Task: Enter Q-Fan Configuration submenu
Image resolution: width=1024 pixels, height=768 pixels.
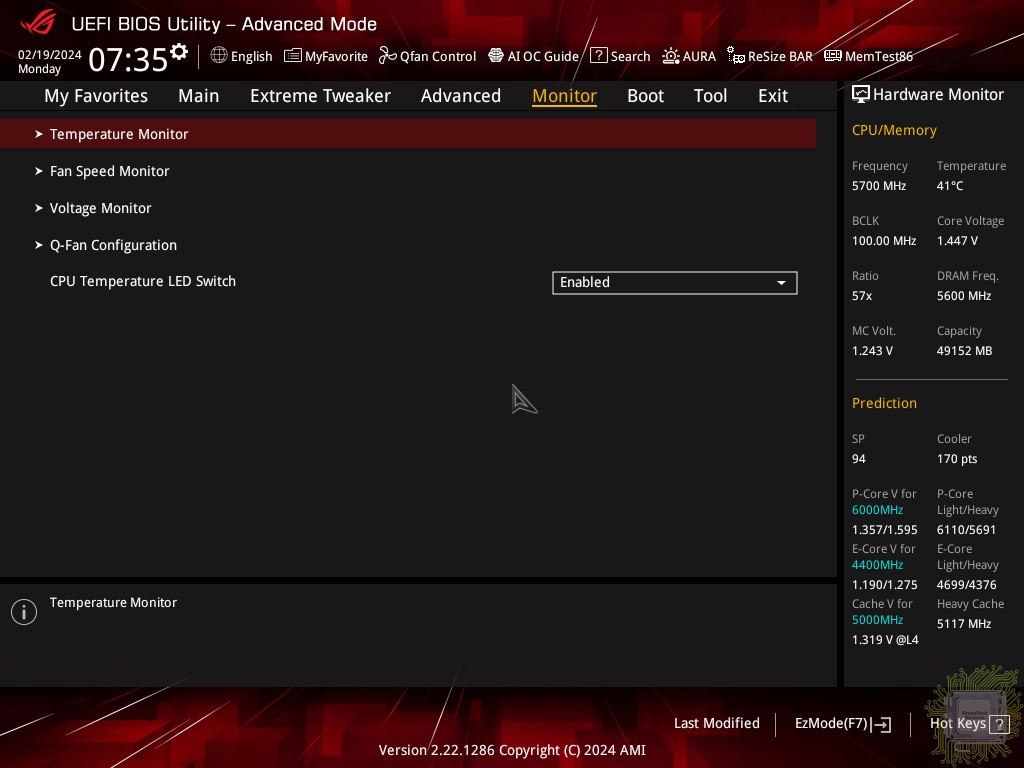Action: click(113, 245)
